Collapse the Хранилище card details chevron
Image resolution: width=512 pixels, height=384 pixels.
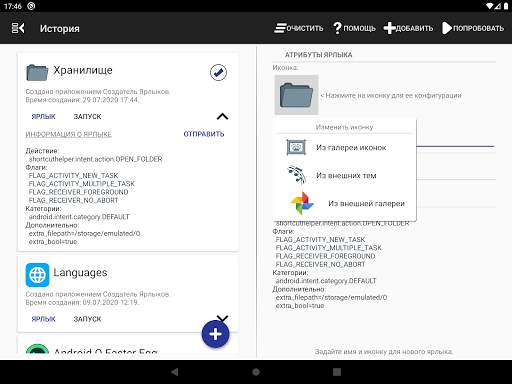pos(222,116)
